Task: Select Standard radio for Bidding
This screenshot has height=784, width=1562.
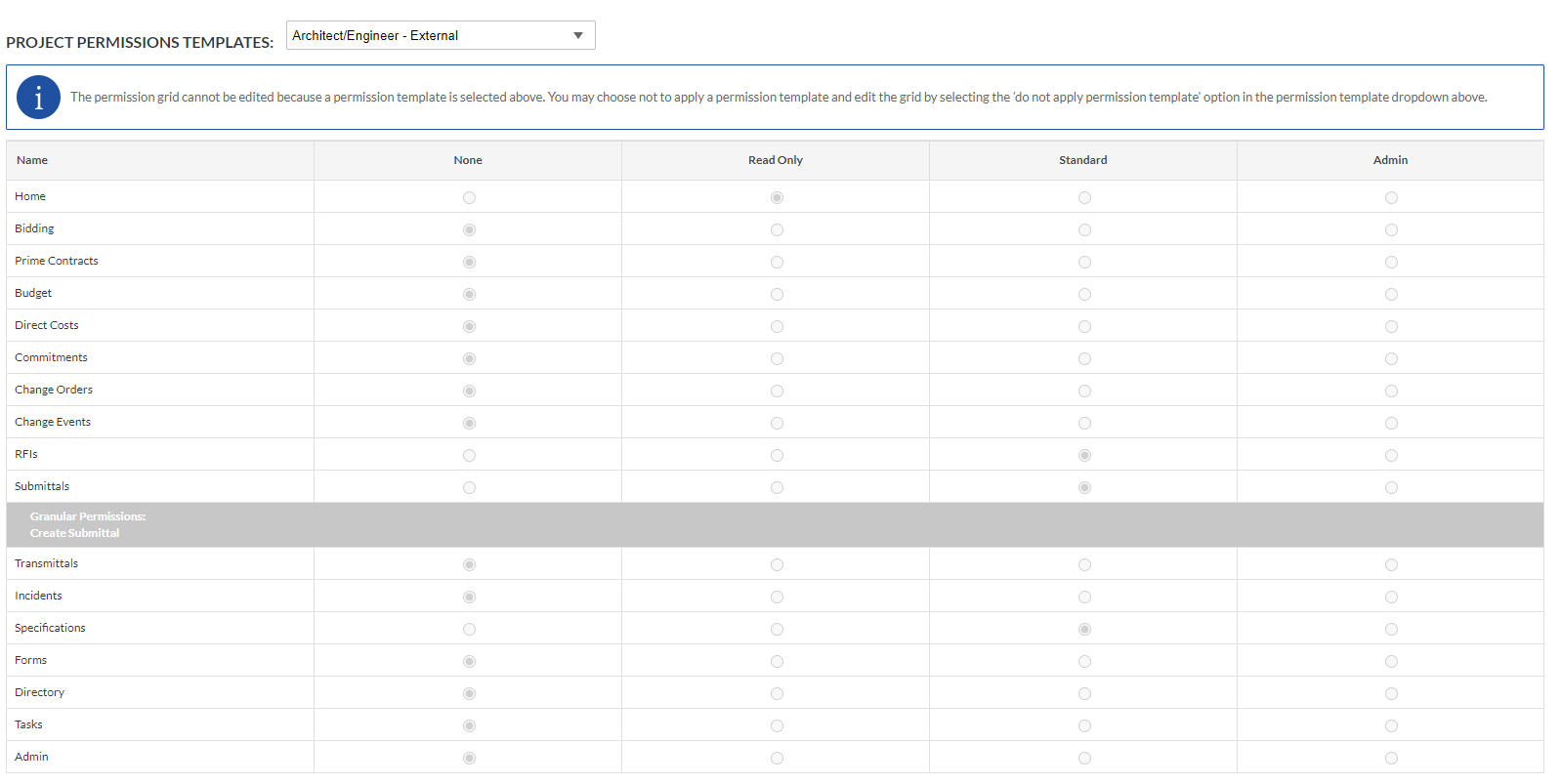Action: pos(1084,229)
